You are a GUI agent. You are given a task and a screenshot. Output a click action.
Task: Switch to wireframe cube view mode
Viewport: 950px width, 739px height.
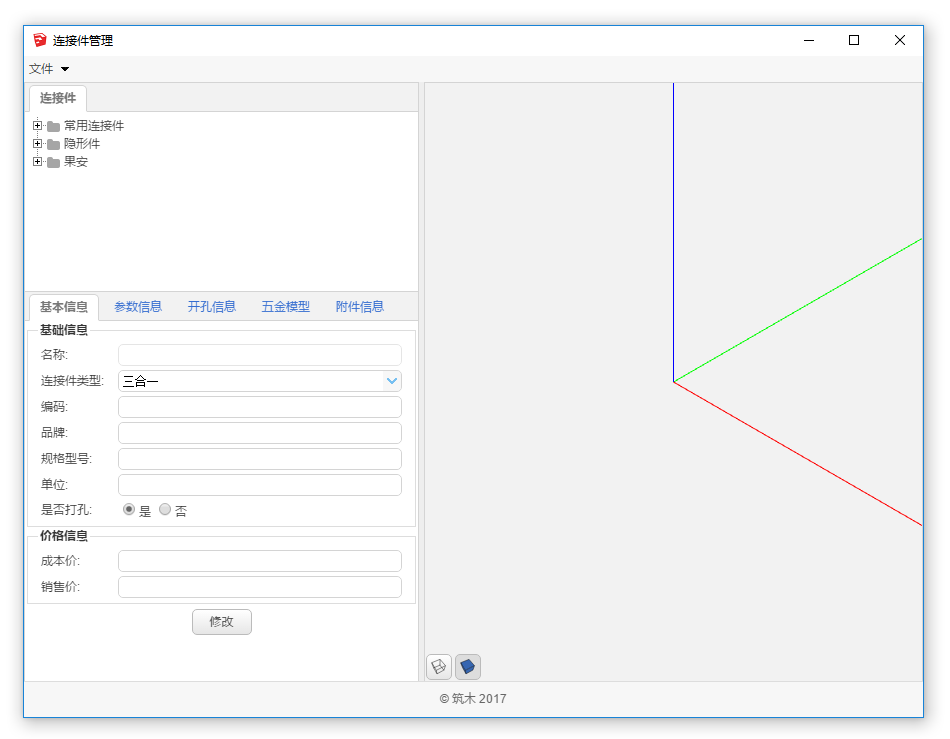[438, 666]
